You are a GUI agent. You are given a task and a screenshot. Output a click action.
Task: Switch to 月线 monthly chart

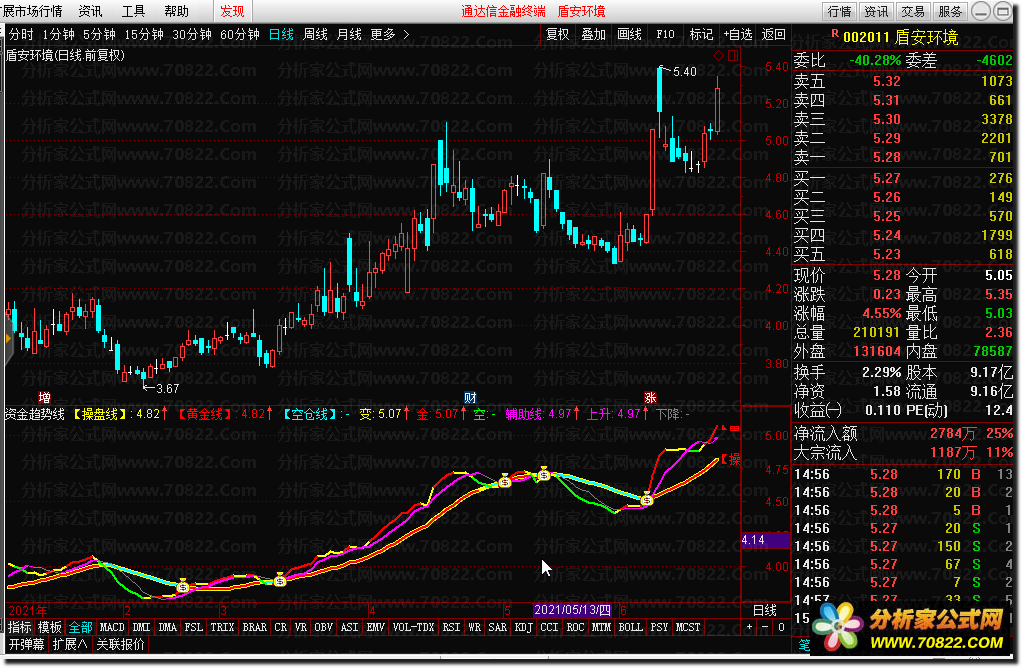pos(349,35)
